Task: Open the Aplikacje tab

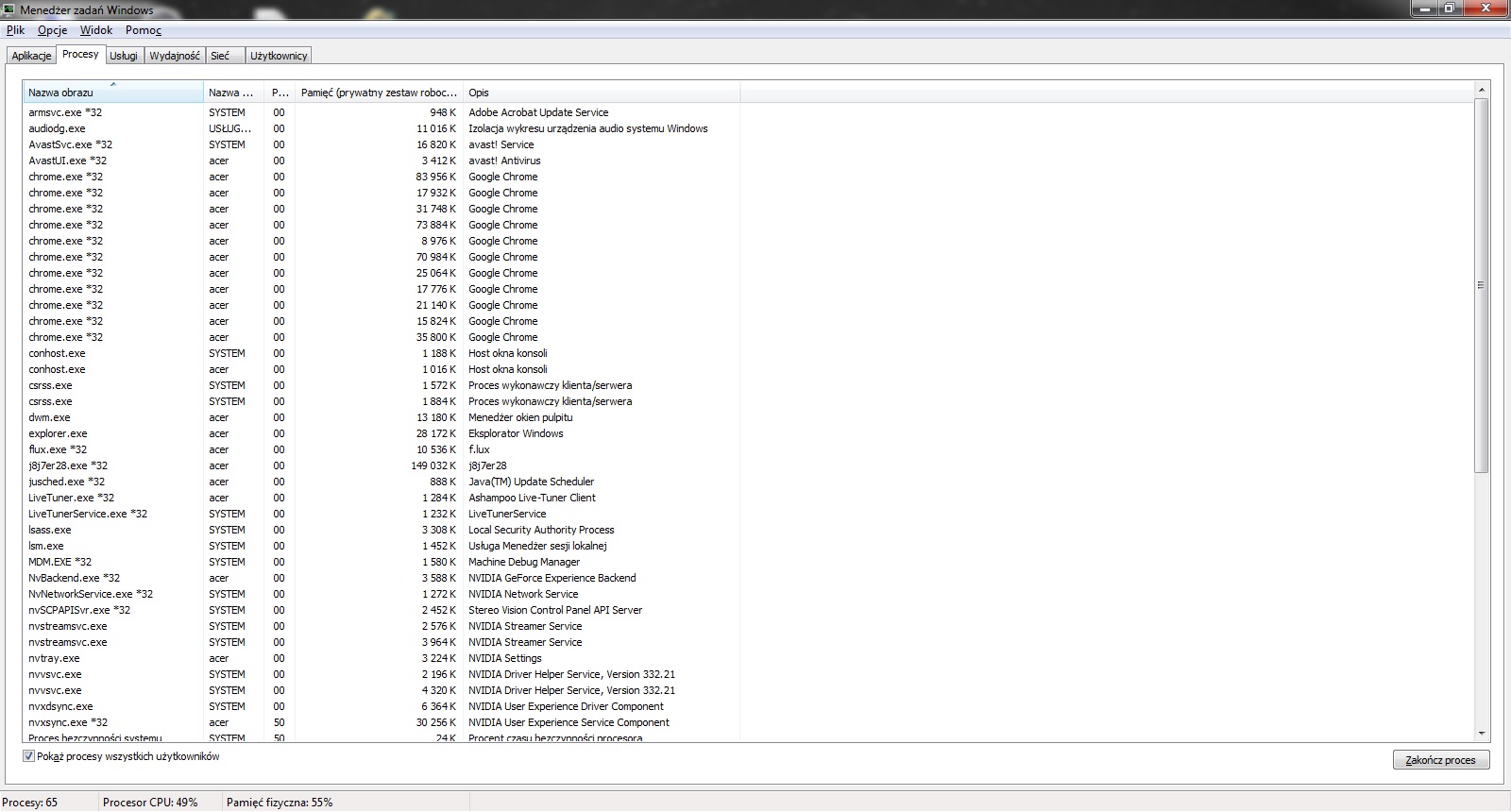Action: point(31,56)
